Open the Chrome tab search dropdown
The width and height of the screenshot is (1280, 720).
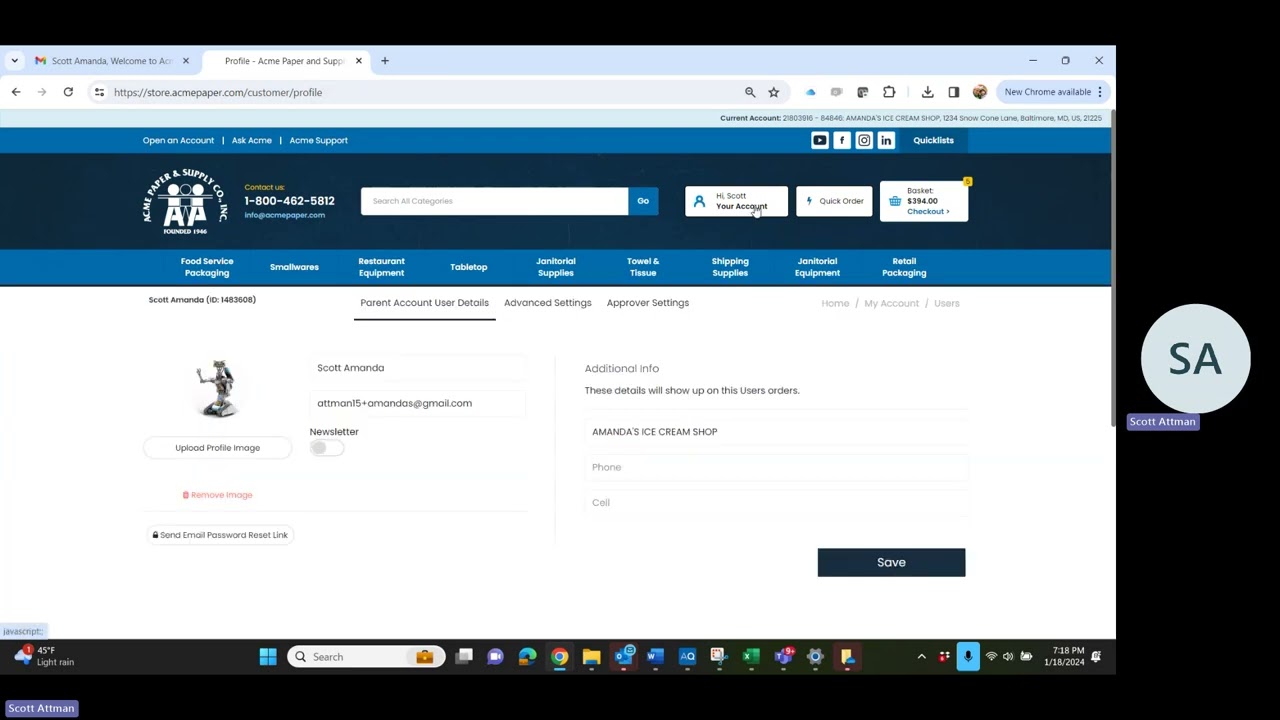[x=14, y=61]
